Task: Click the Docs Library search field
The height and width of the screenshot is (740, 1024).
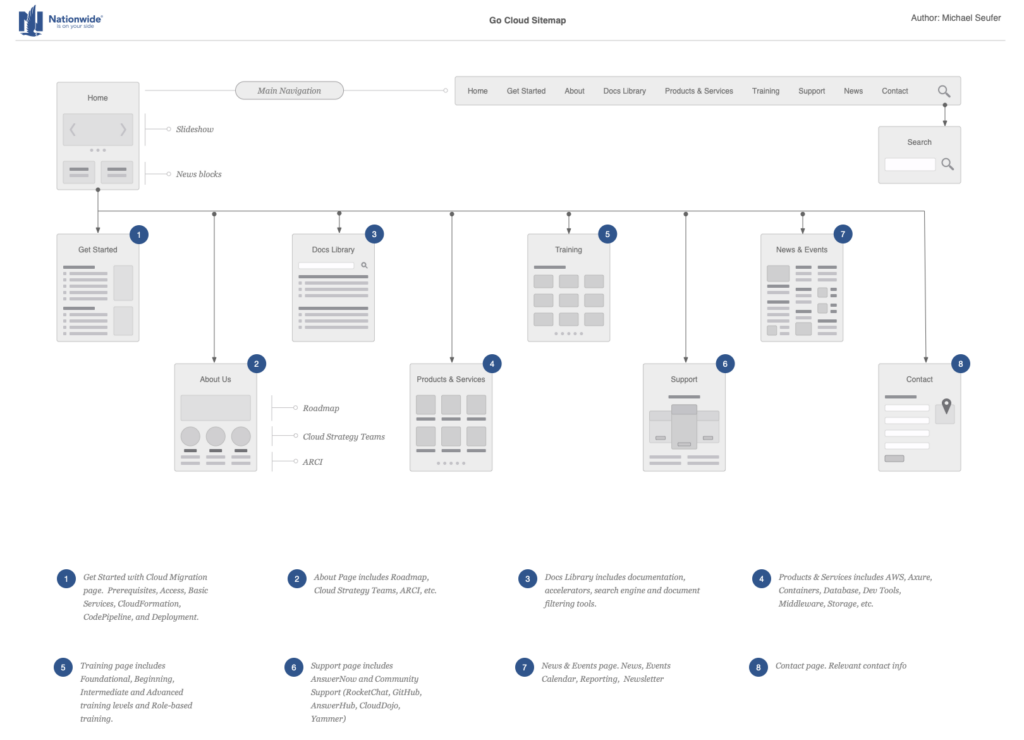Action: [326, 265]
